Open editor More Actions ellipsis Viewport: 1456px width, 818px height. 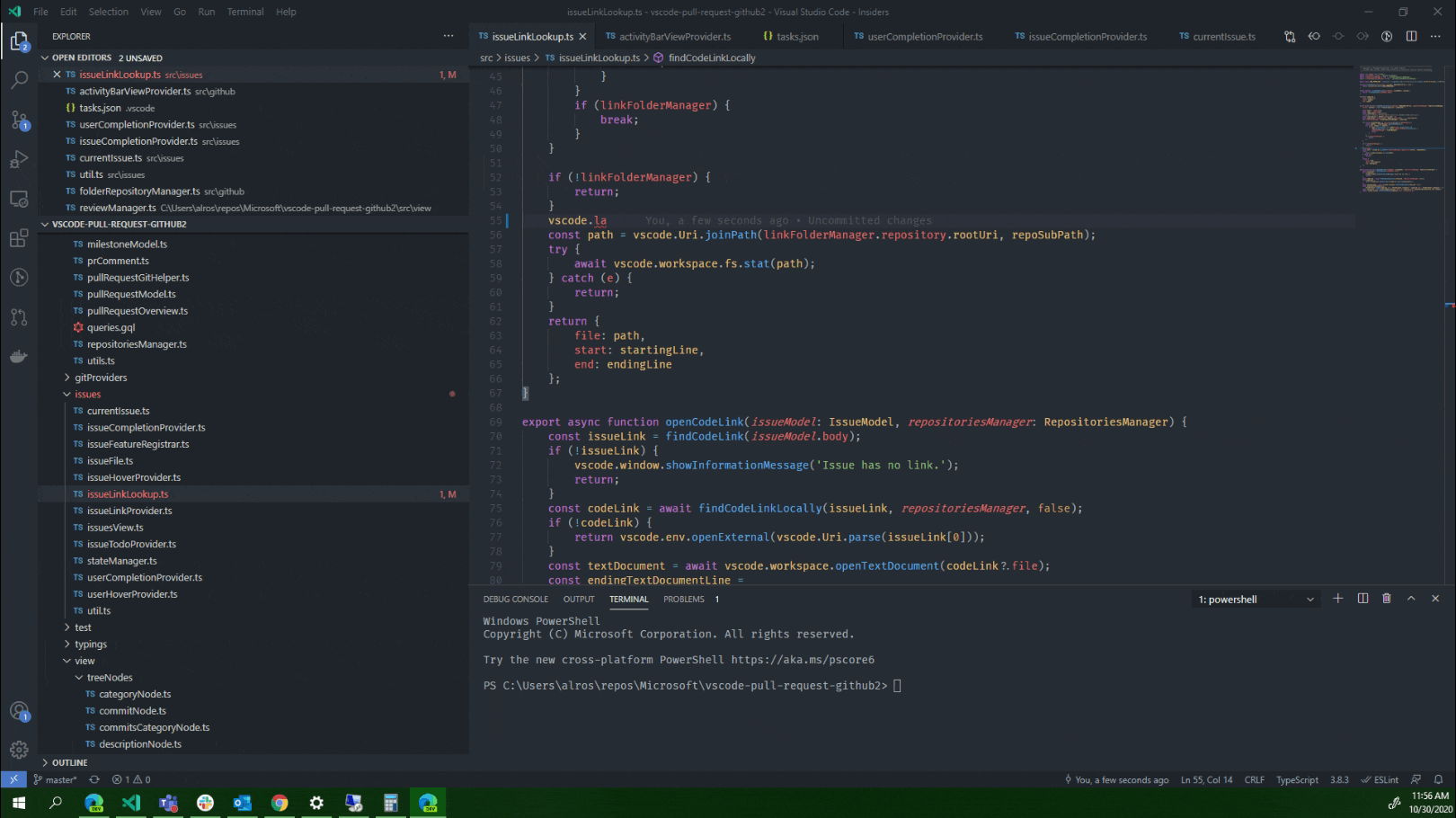(1435, 37)
